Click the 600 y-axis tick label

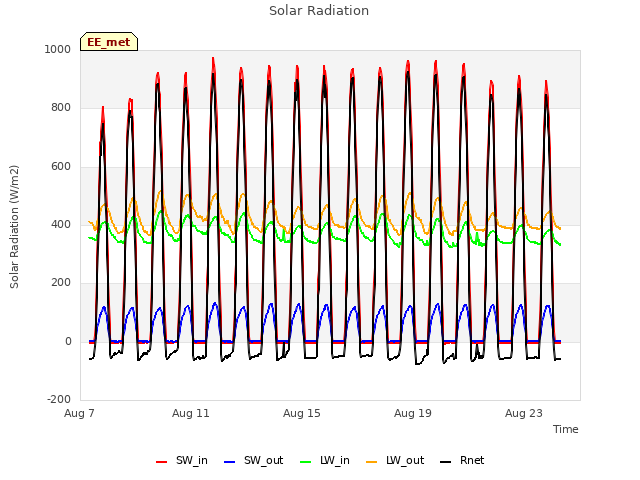[x=61, y=167]
